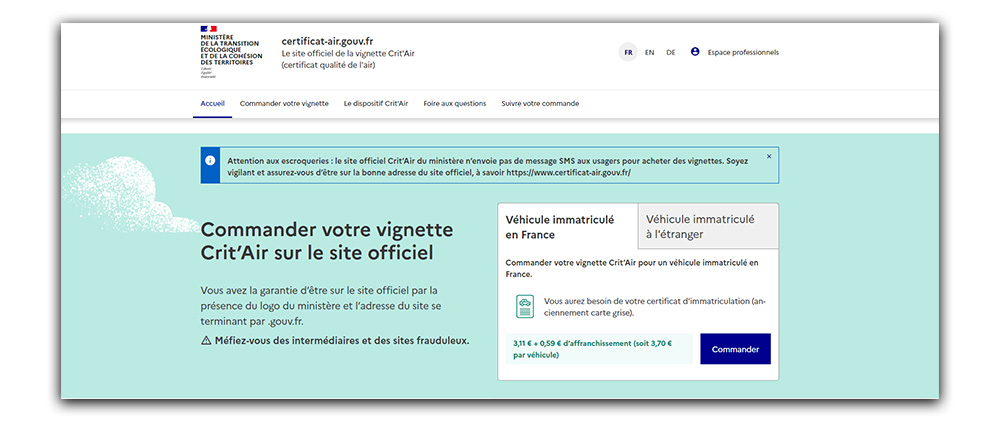1000x432 pixels.
Task: Click the heading Commander votre vignette Crit'Air
Action: [x=327, y=241]
